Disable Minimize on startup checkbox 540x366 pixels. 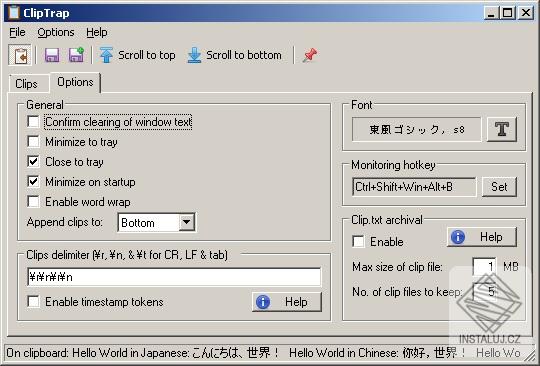pos(33,181)
